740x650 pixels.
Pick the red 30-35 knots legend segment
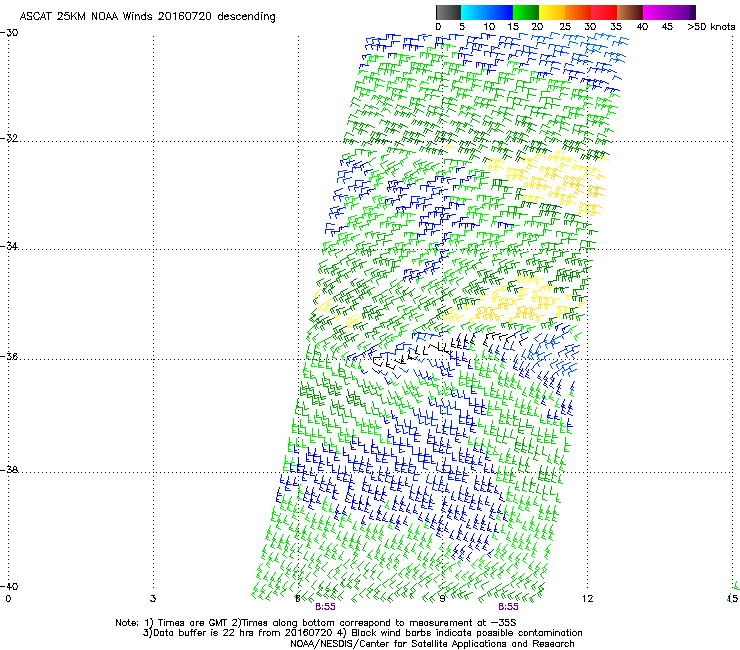[x=604, y=12]
